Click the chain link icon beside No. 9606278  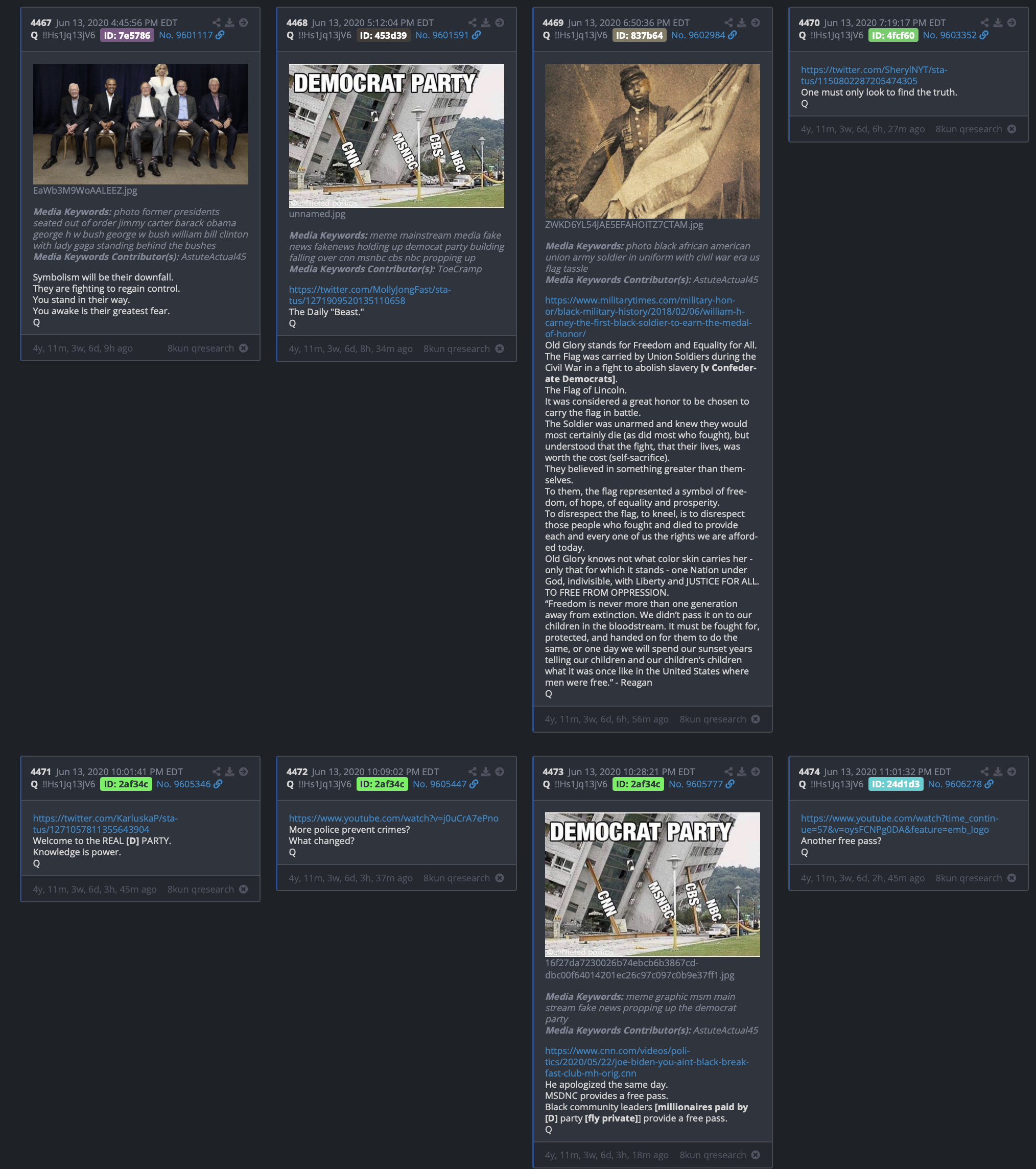tap(989, 784)
